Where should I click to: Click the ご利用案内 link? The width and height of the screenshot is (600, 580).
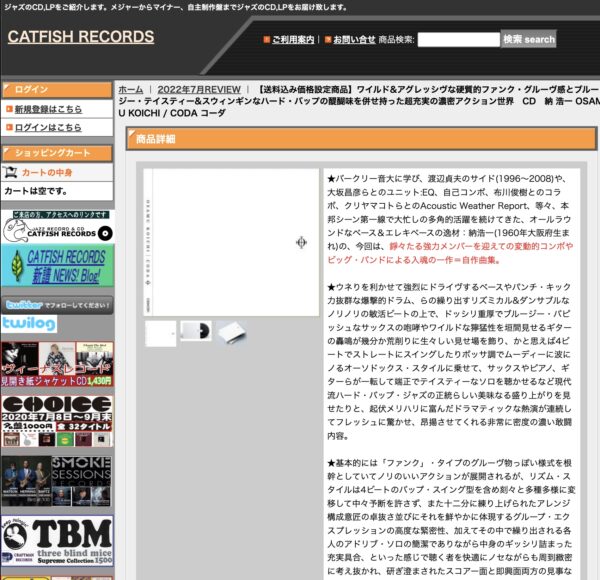click(293, 39)
